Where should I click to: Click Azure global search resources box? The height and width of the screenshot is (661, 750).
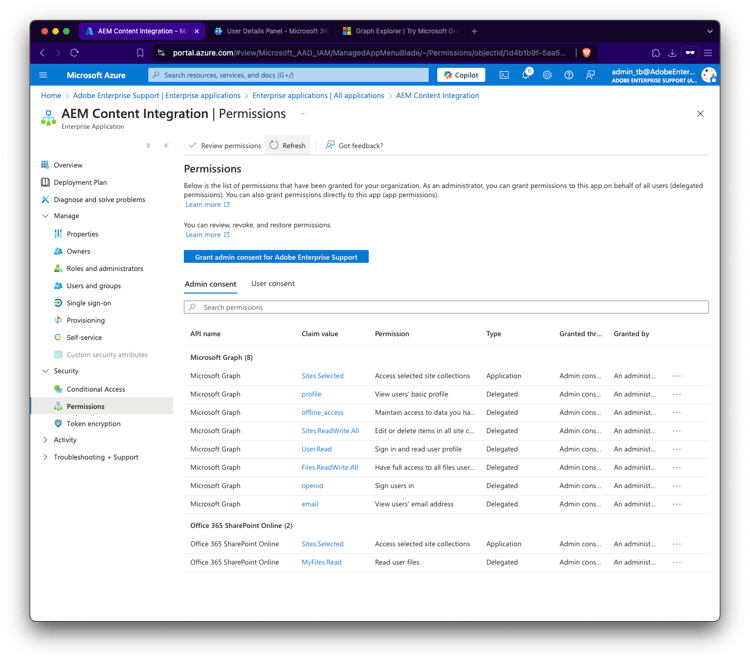click(x=289, y=75)
